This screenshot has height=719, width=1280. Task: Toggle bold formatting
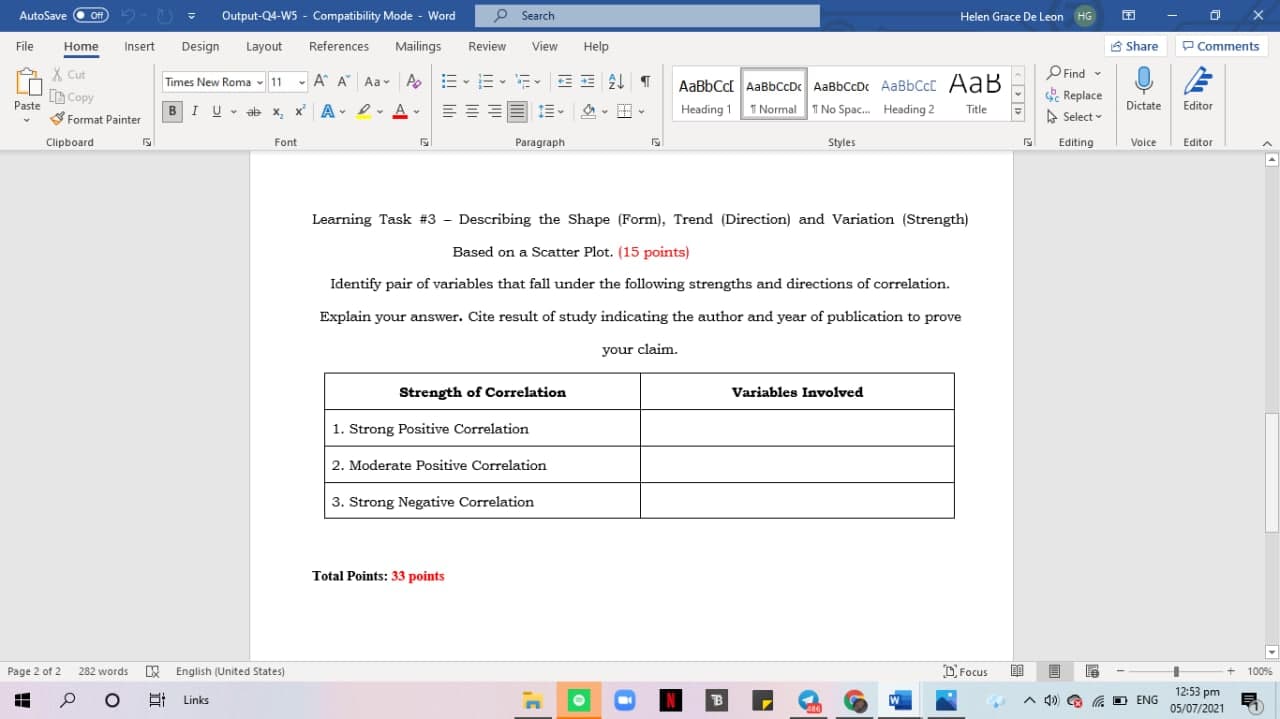pyautogui.click(x=171, y=111)
